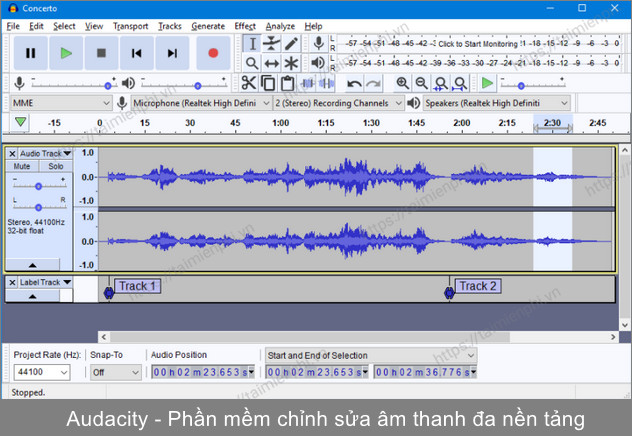Close the Audio Track with X
This screenshot has width=632, height=436.
tap(12, 154)
